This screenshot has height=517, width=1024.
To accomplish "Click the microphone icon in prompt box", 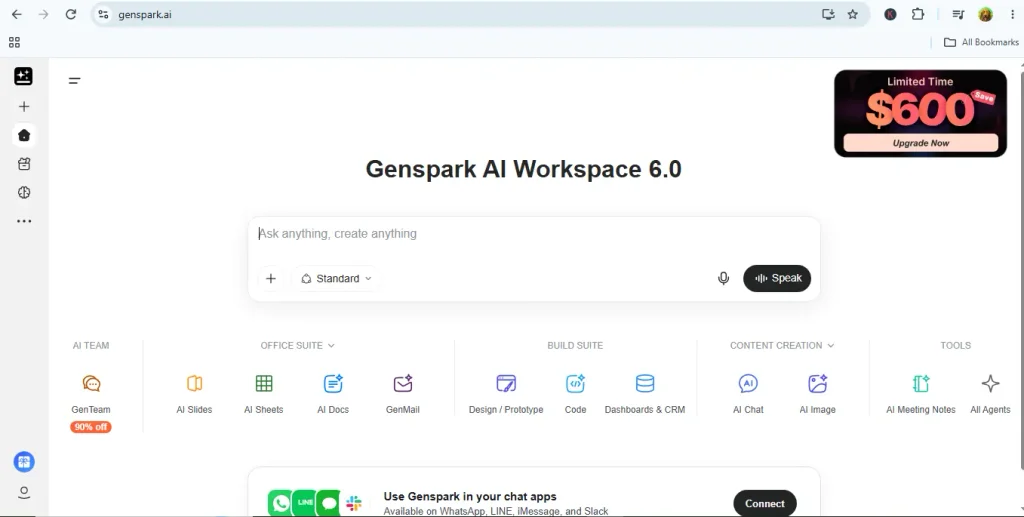I will pyautogui.click(x=724, y=279).
